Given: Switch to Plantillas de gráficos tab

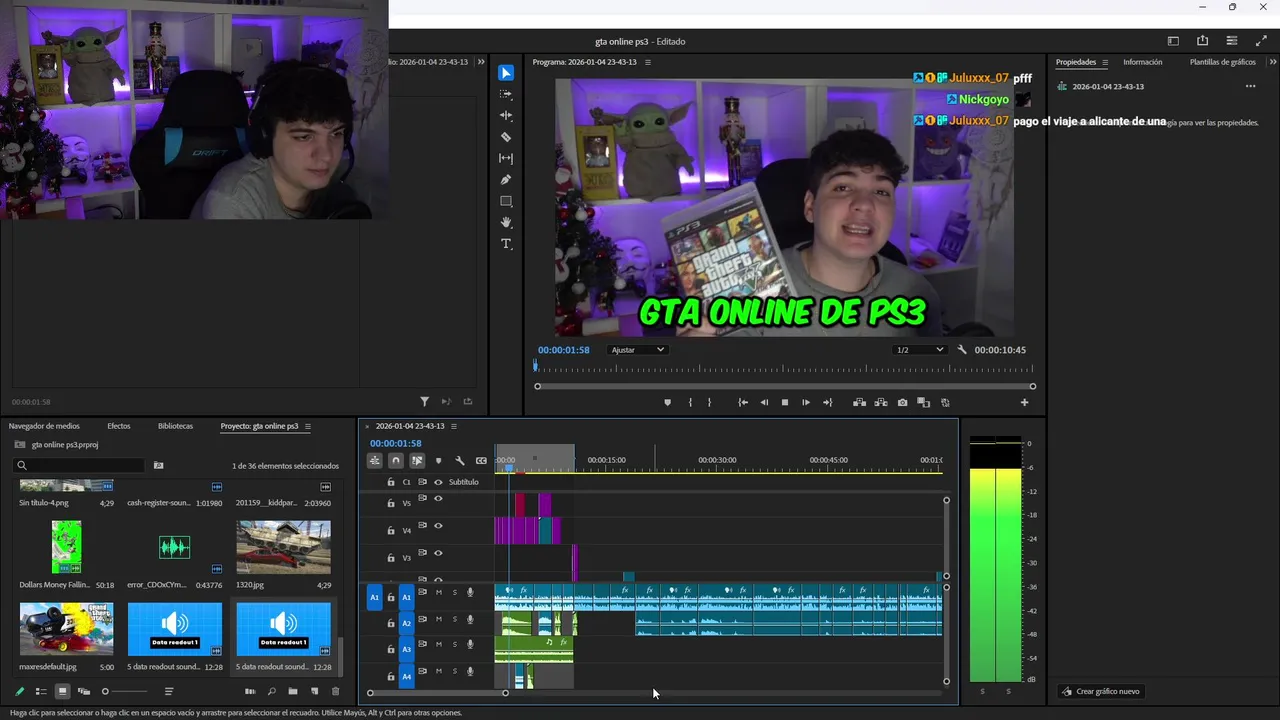Looking at the screenshot, I should tap(1223, 62).
